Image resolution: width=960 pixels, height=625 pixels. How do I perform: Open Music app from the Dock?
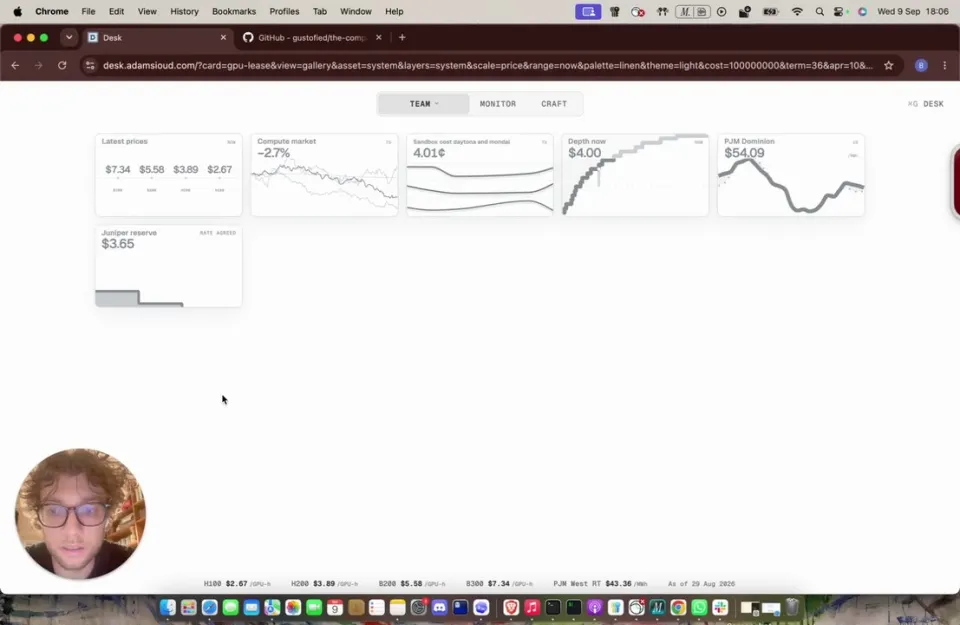[x=532, y=607]
